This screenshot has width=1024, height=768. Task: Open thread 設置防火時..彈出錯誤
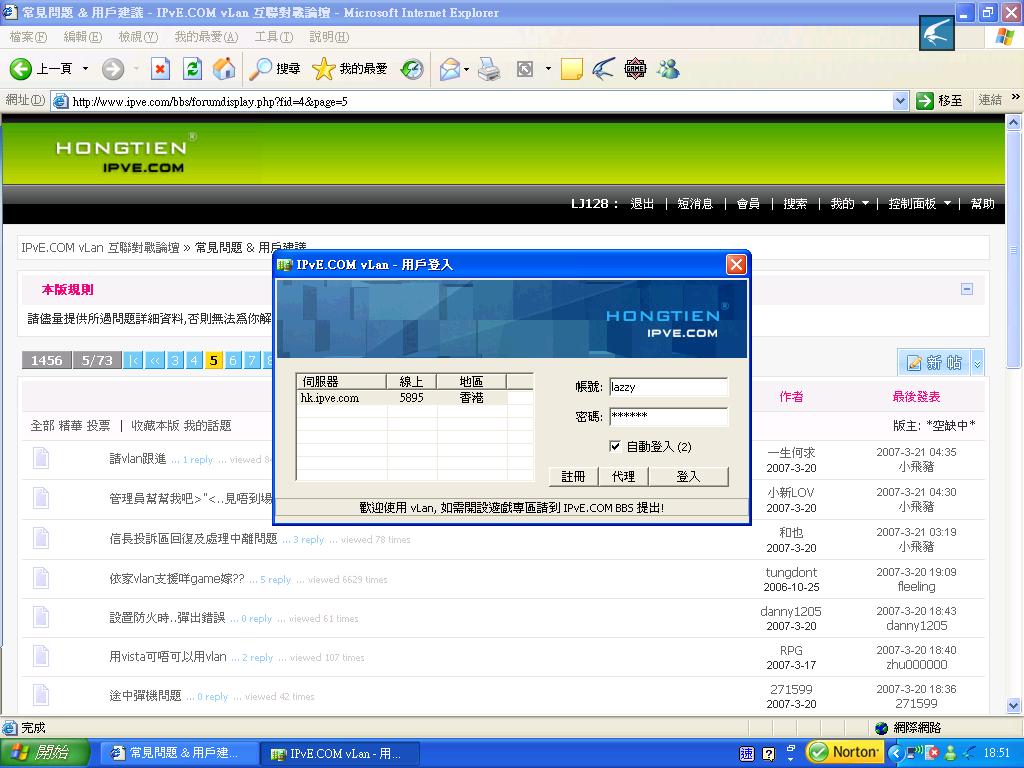(x=167, y=618)
